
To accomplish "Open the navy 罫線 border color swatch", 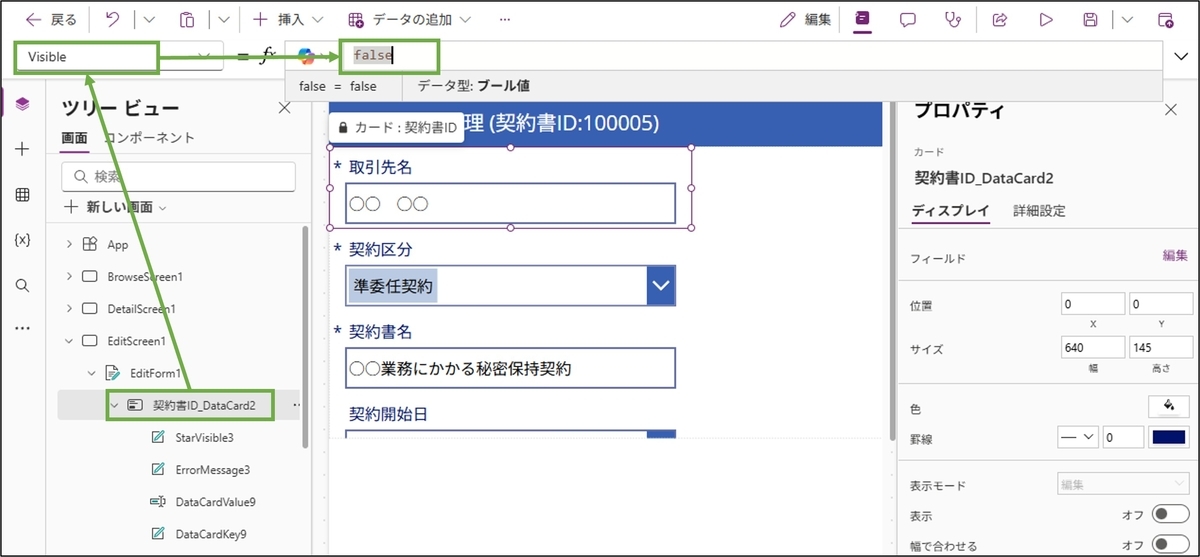I will pos(1168,437).
